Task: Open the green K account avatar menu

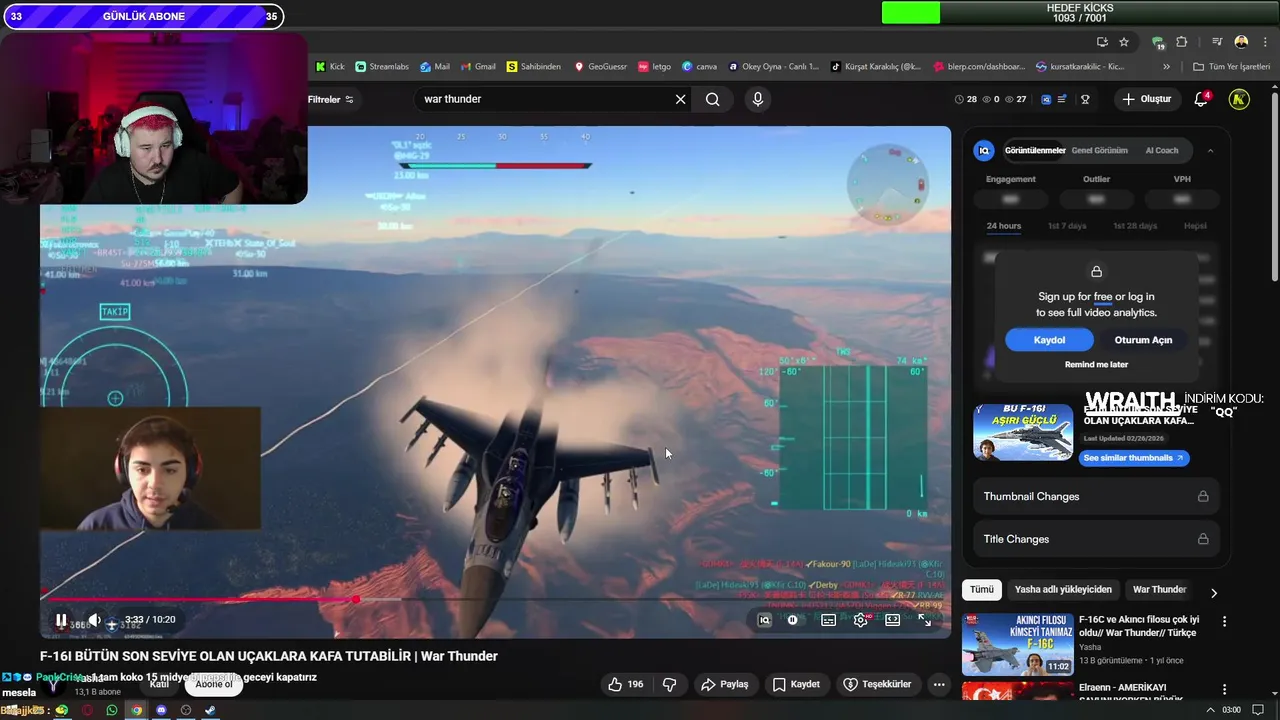Action: pyautogui.click(x=1239, y=99)
